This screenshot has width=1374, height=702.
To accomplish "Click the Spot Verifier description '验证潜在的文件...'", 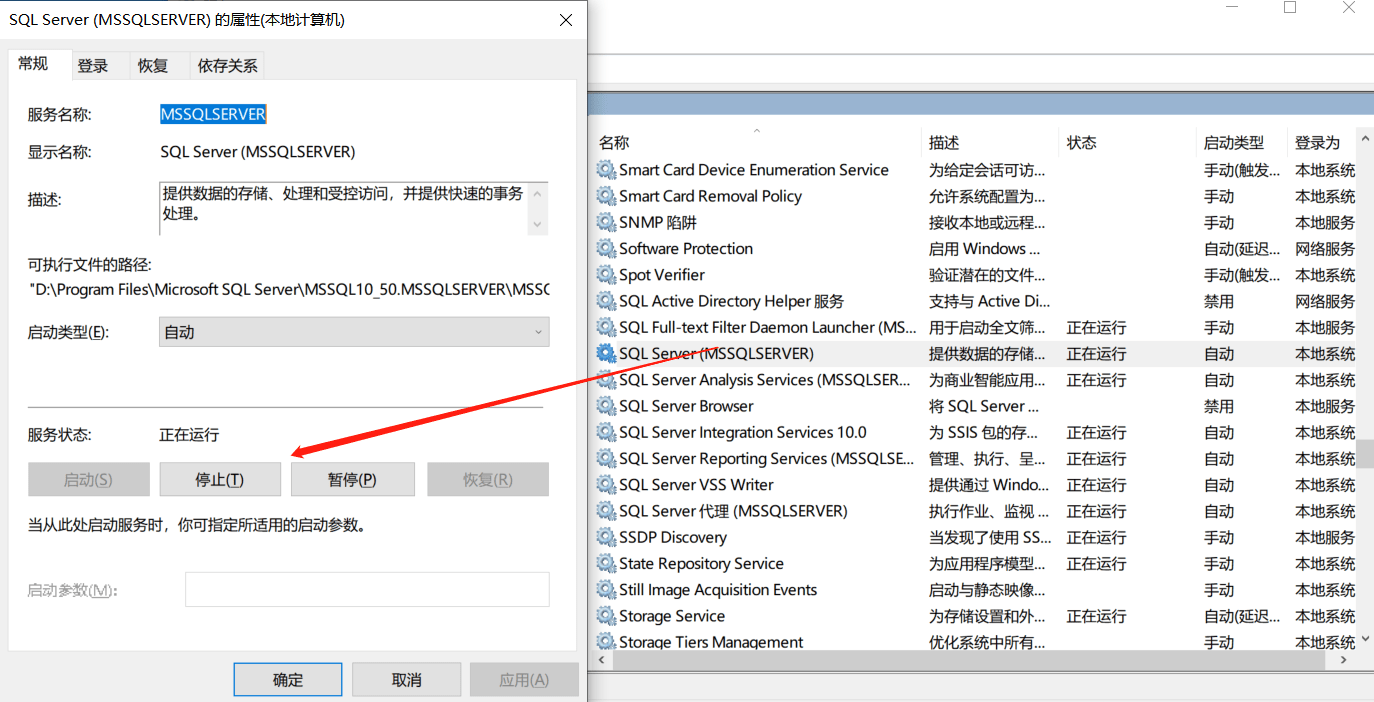I will point(989,275).
